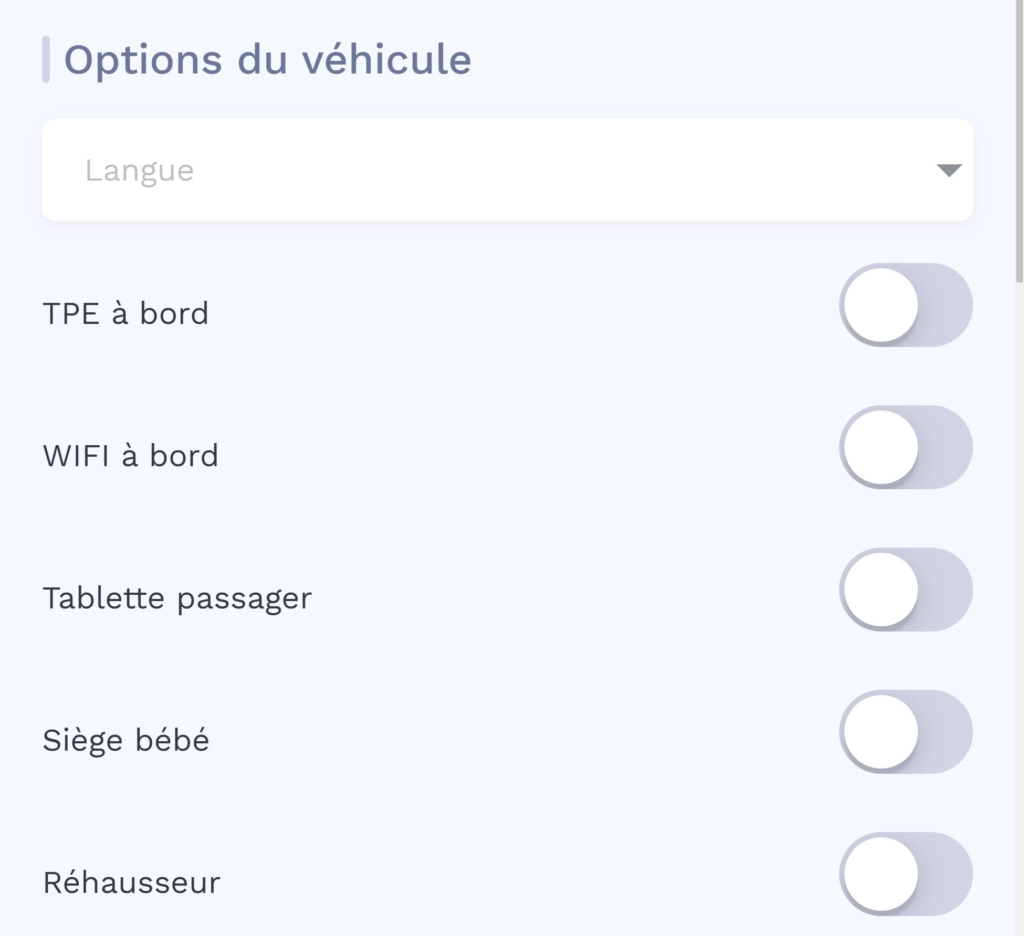
Task: Click the Langue dropdown arrow icon
Action: (948, 171)
